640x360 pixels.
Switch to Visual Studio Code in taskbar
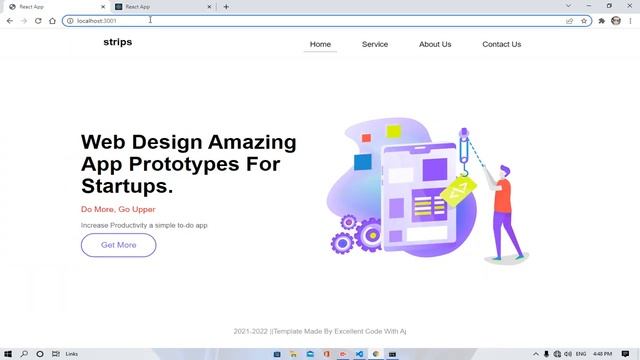pyautogui.click(x=359, y=354)
